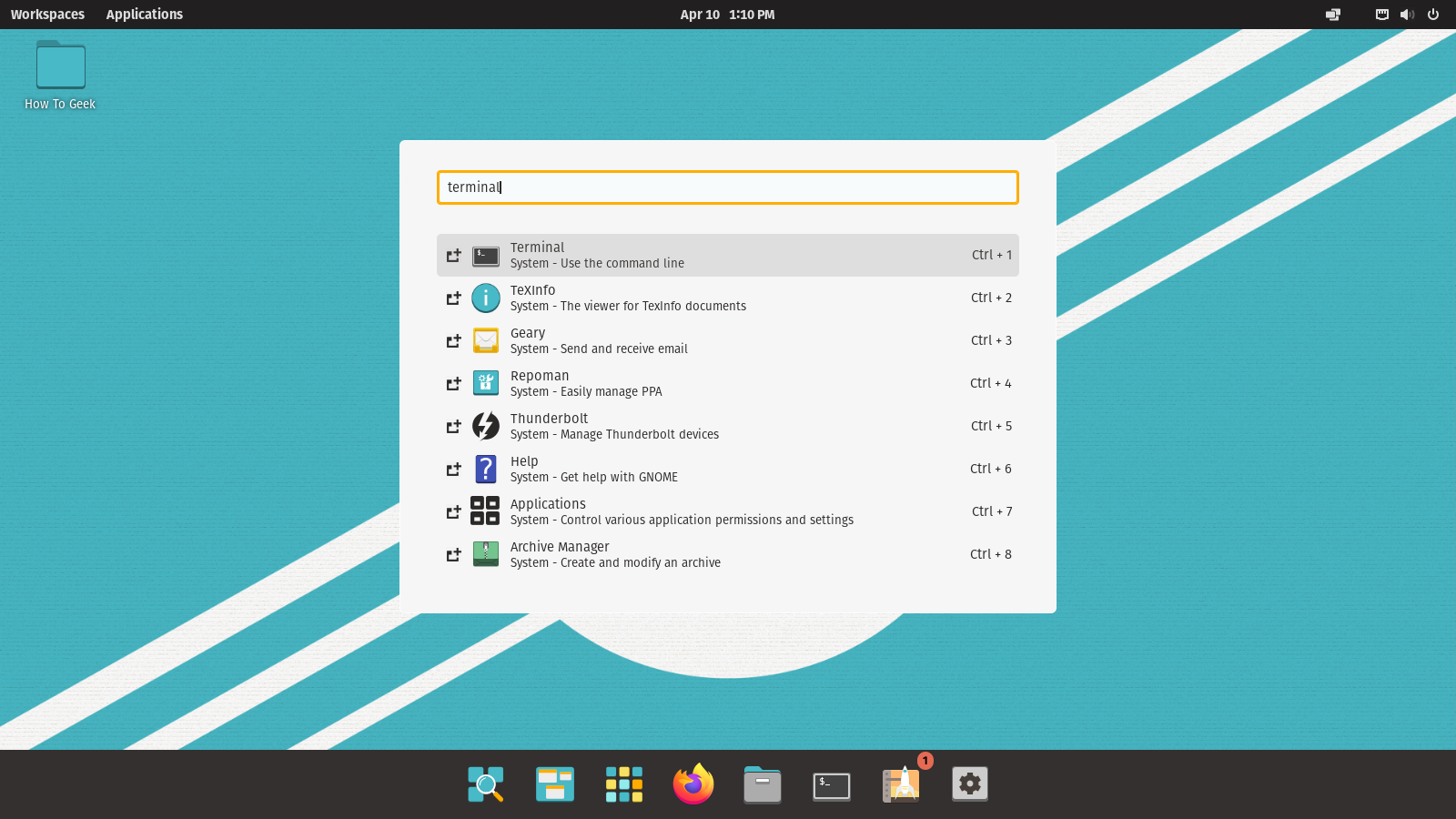Click the Thunderbolt lightning icon in results
This screenshot has height=819, width=1456.
[486, 426]
